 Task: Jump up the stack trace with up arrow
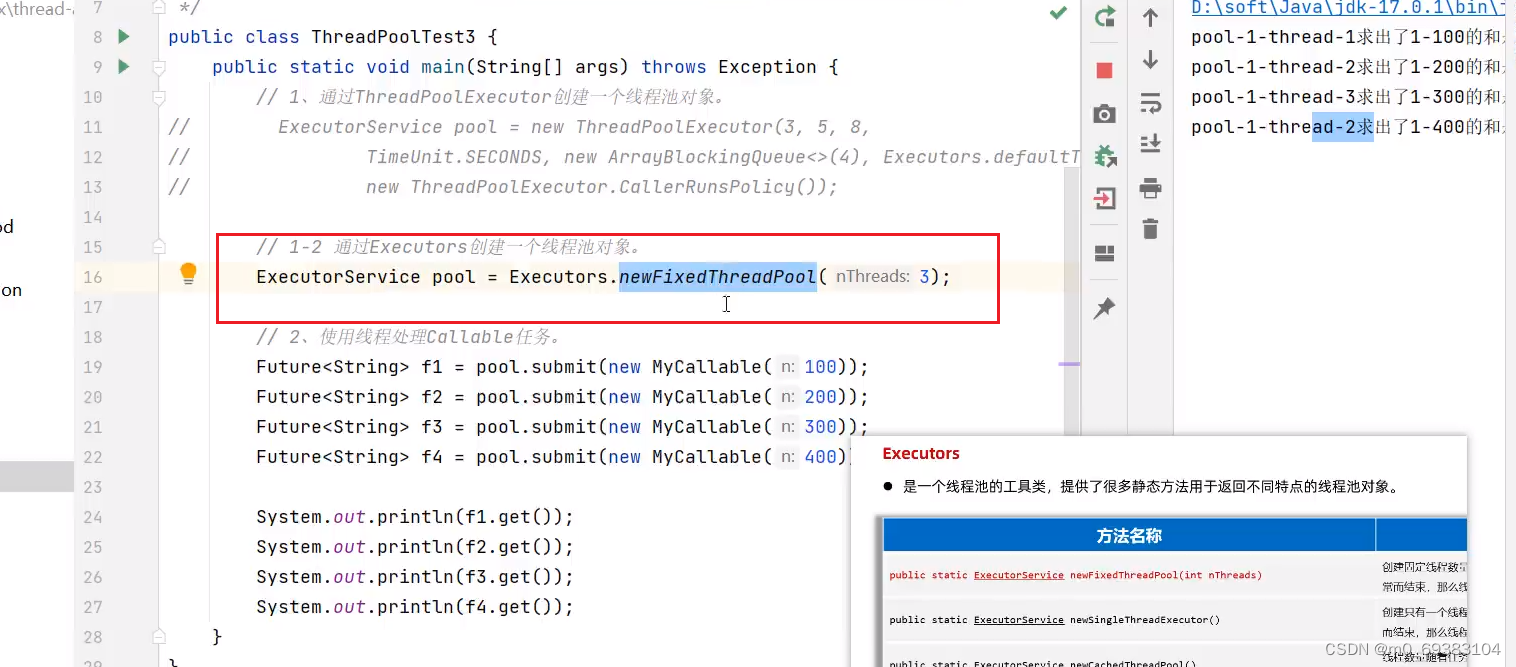point(1149,17)
